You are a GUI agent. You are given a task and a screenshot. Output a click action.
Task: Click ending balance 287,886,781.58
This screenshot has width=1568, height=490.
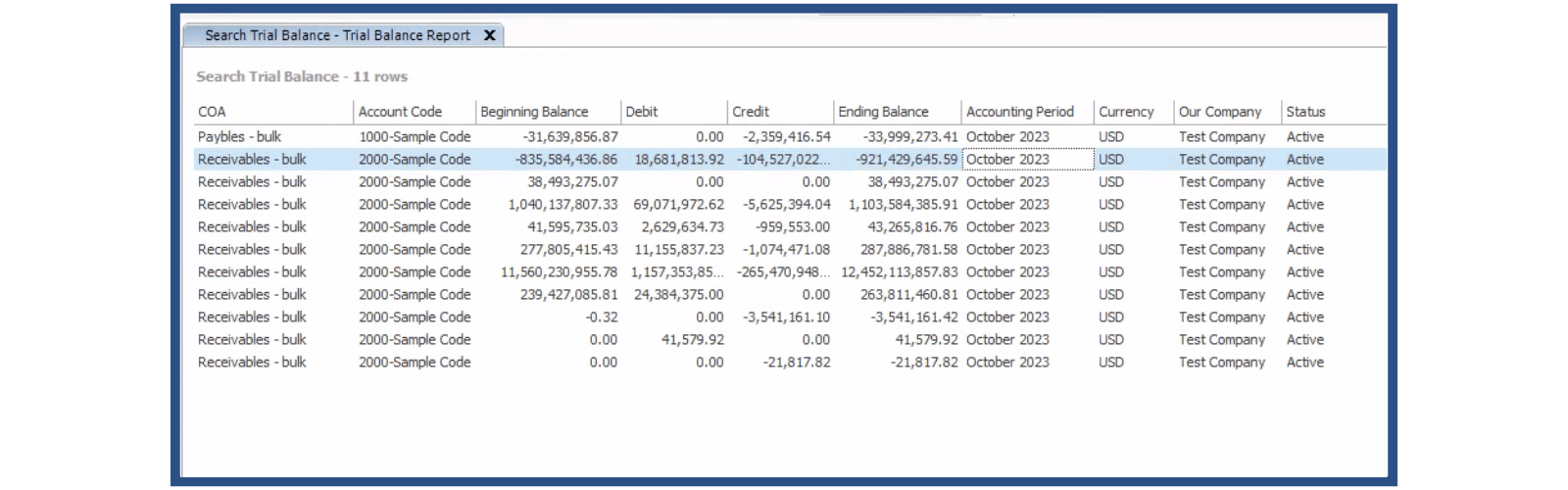[x=909, y=250]
